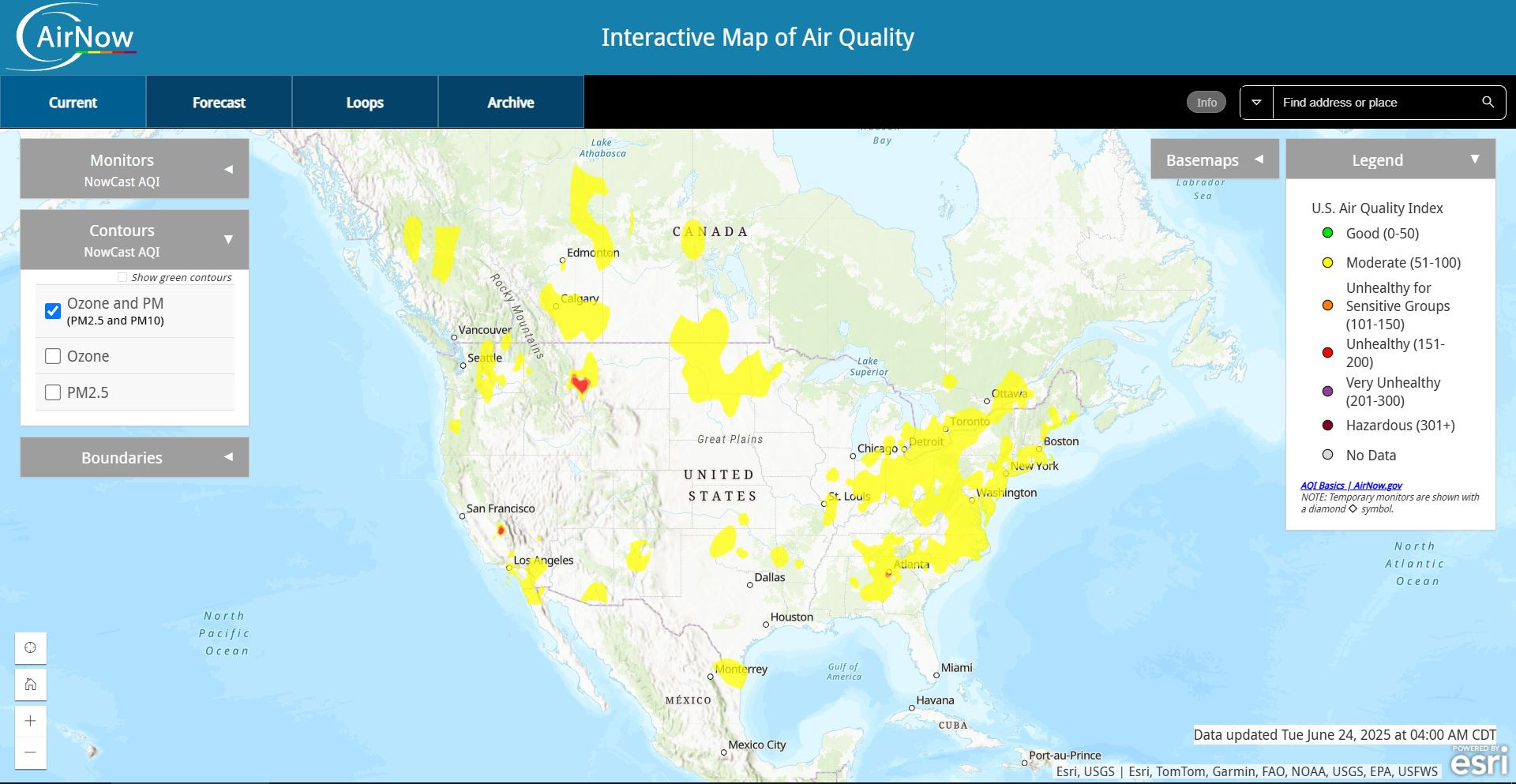Image resolution: width=1516 pixels, height=784 pixels.
Task: Expand the Monitors panel
Action: (x=134, y=169)
